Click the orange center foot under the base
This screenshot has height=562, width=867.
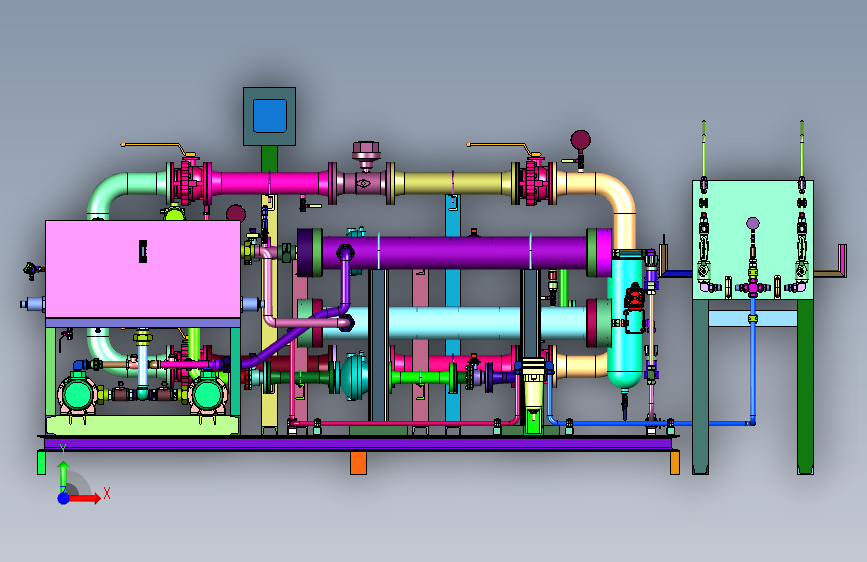tap(358, 463)
